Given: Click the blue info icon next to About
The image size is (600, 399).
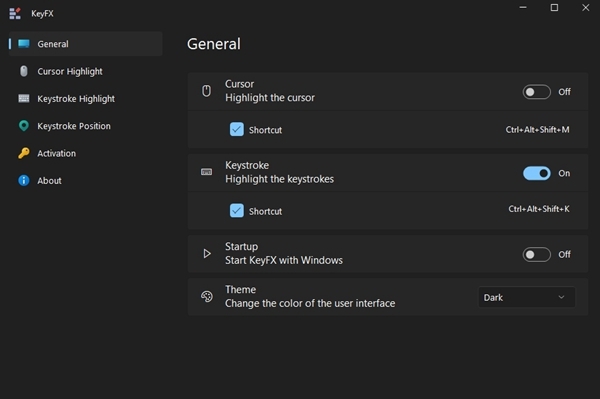Looking at the screenshot, I should pos(24,181).
